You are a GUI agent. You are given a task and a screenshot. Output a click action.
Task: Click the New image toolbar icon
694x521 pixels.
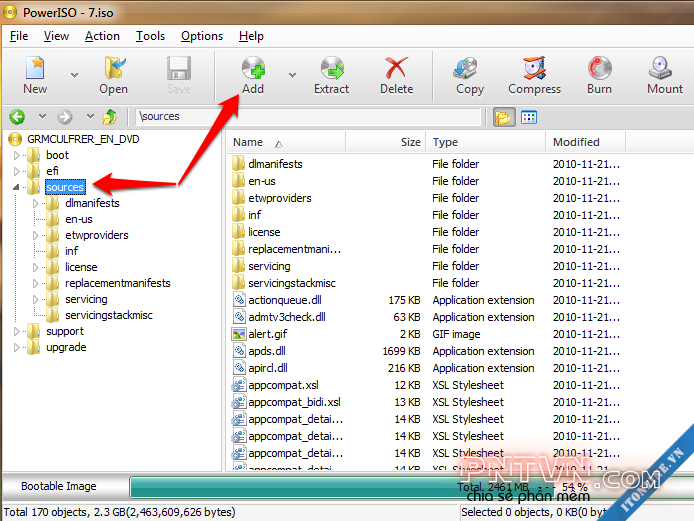[x=35, y=69]
